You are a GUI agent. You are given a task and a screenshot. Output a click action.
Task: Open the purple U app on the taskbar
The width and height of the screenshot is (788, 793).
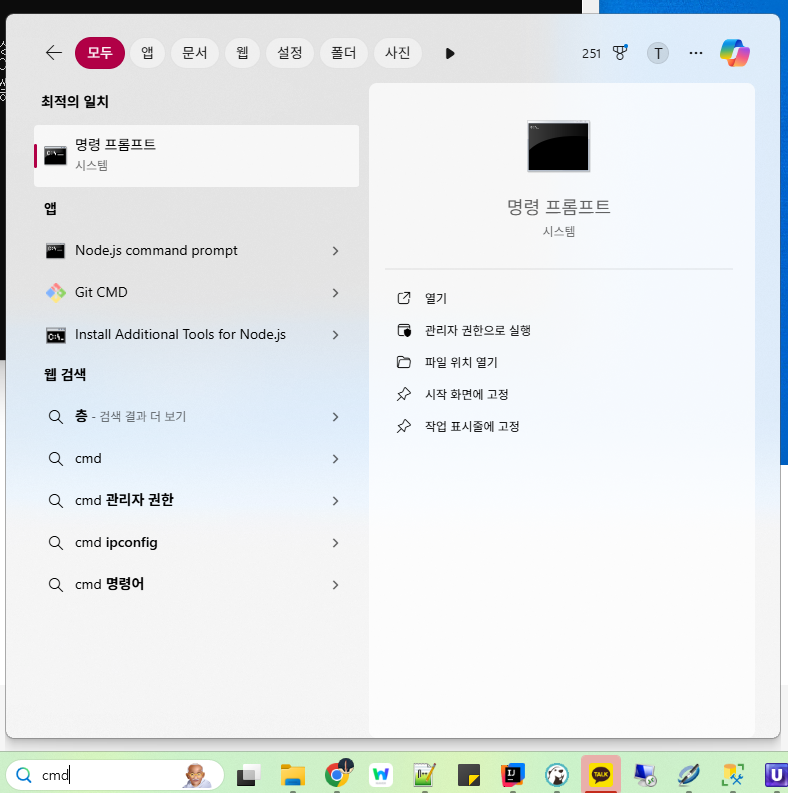tap(776, 775)
